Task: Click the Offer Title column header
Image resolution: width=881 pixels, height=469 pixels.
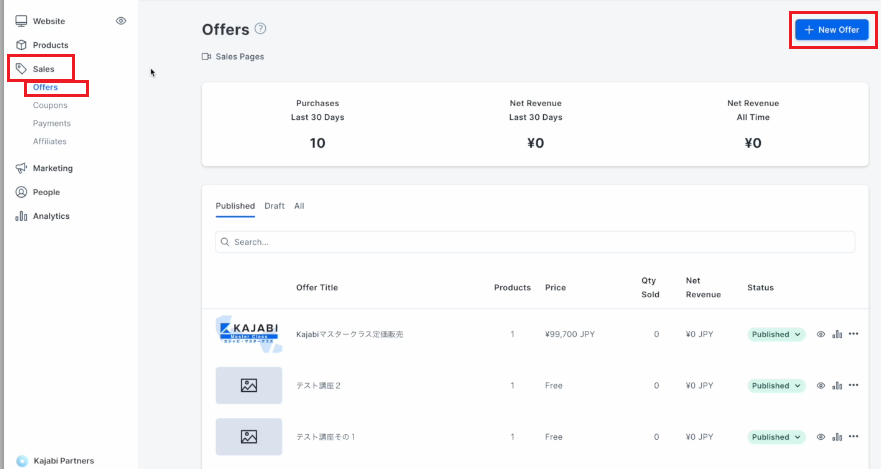Action: [x=317, y=288]
